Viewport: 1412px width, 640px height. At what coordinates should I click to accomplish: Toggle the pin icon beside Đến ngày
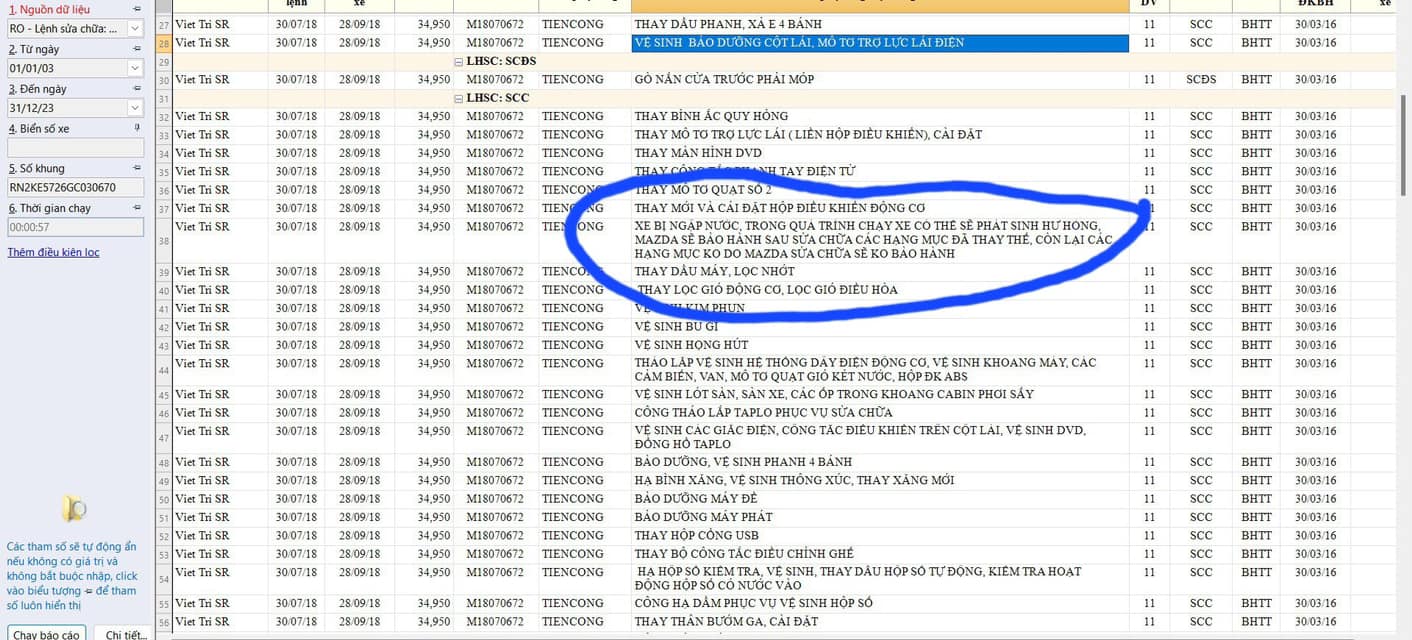[137, 89]
